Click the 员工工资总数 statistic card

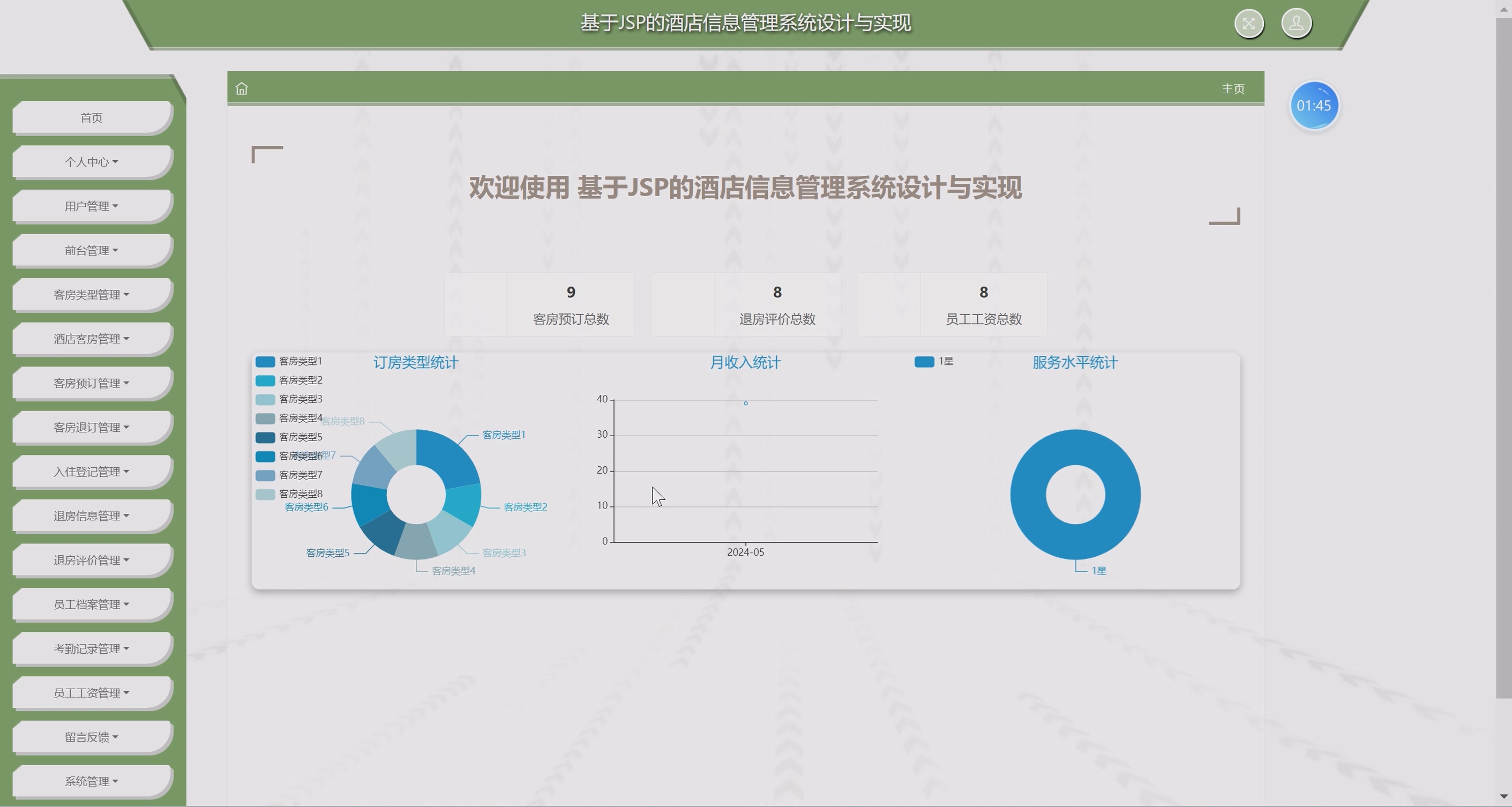click(952, 304)
